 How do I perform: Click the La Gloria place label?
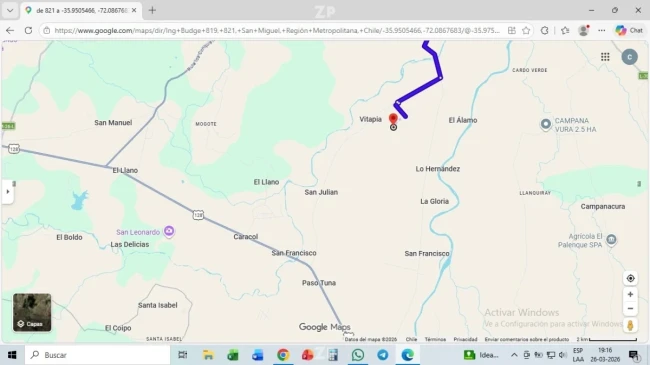[x=434, y=201]
